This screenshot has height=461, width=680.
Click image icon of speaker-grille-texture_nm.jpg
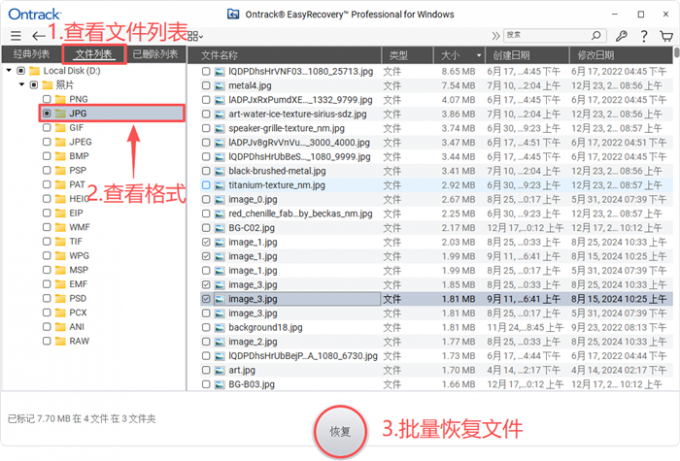(x=220, y=128)
